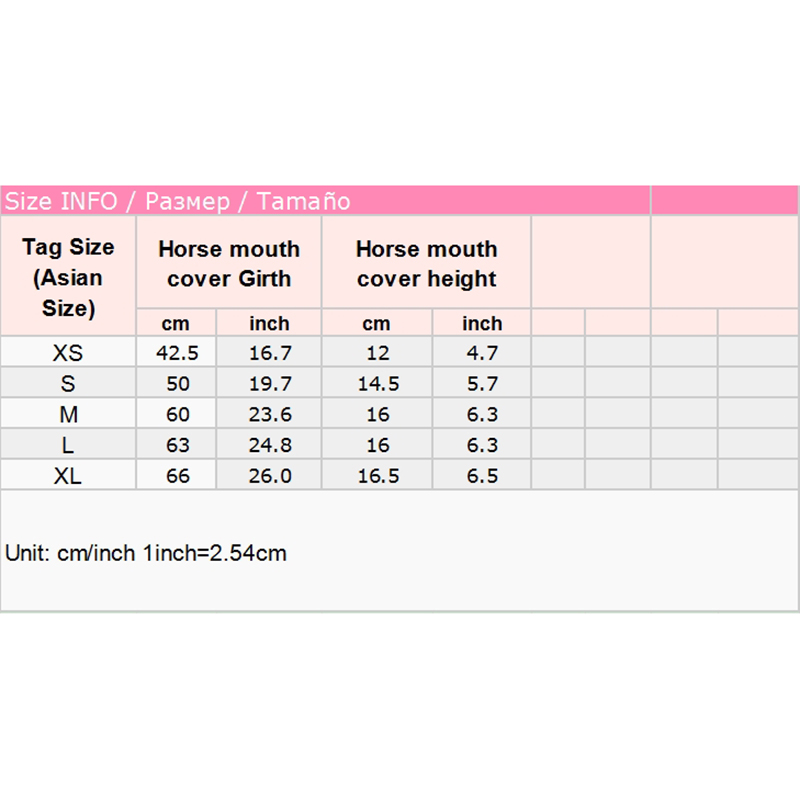Image resolution: width=800 pixels, height=800 pixels.
Task: Click the 4.7 inch height cell
Action: pos(482,353)
